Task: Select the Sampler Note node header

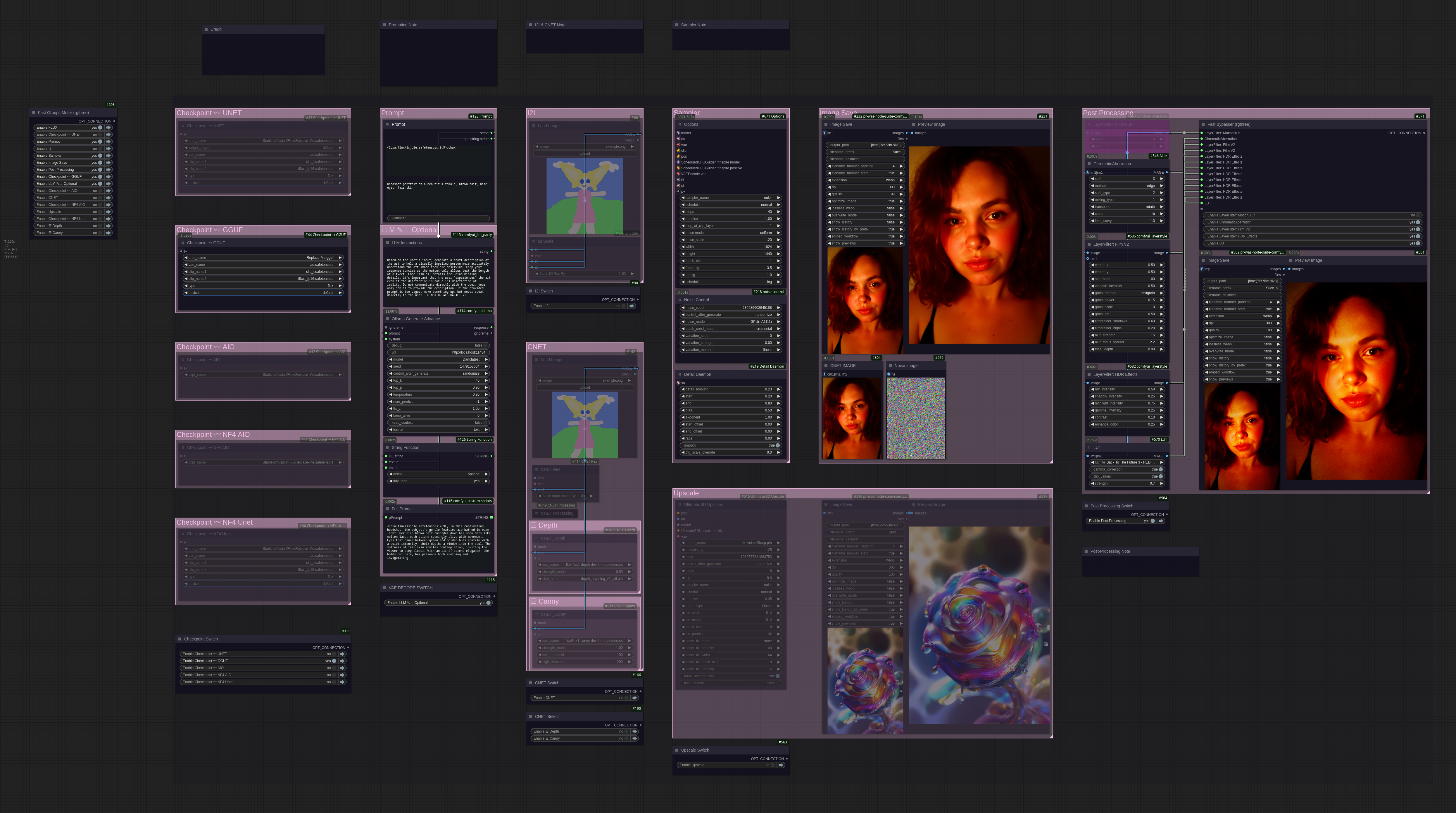Action: click(x=730, y=25)
